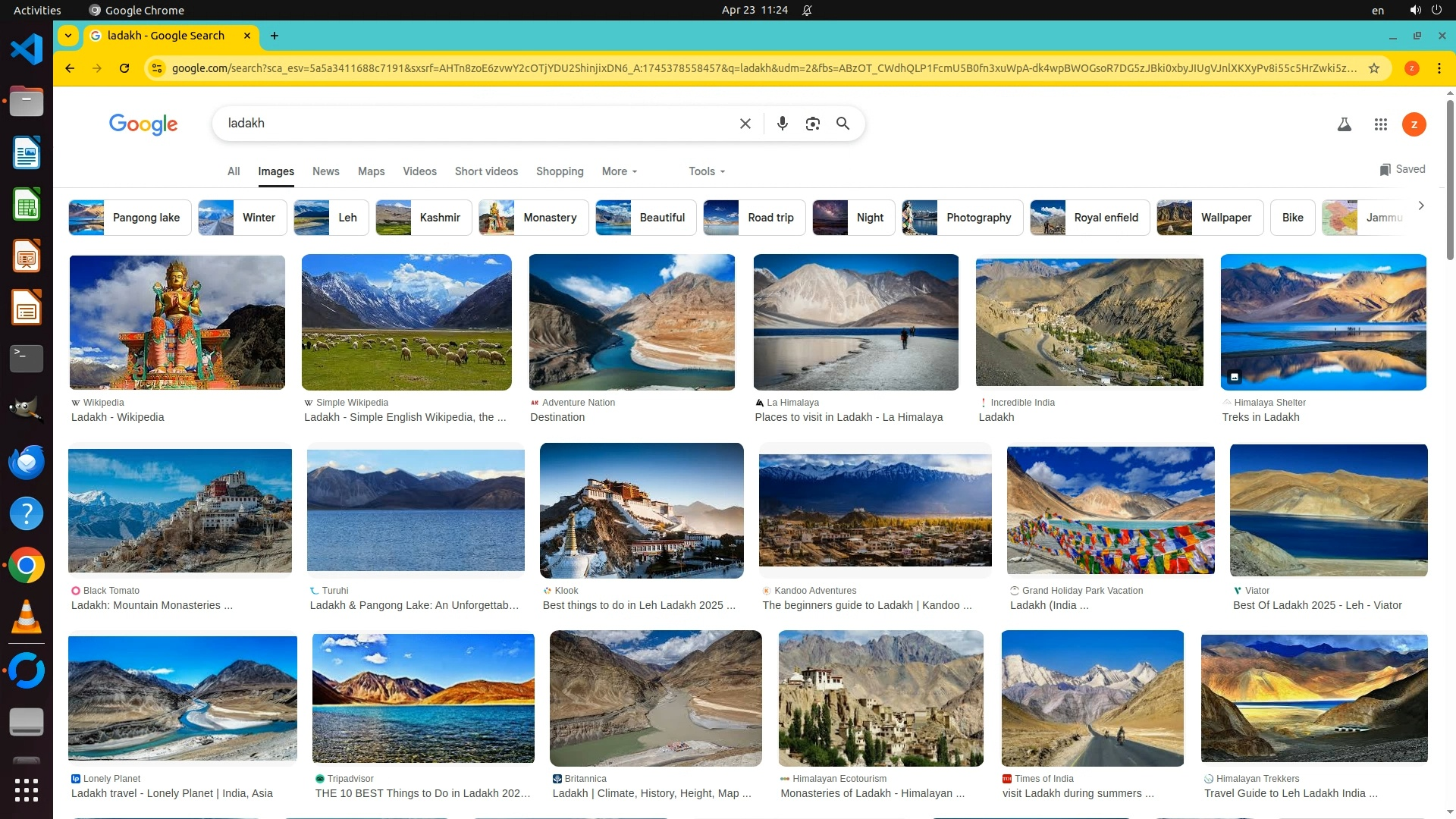Open the Saved images link
Viewport: 1456px width, 819px height.
pos(1402,169)
